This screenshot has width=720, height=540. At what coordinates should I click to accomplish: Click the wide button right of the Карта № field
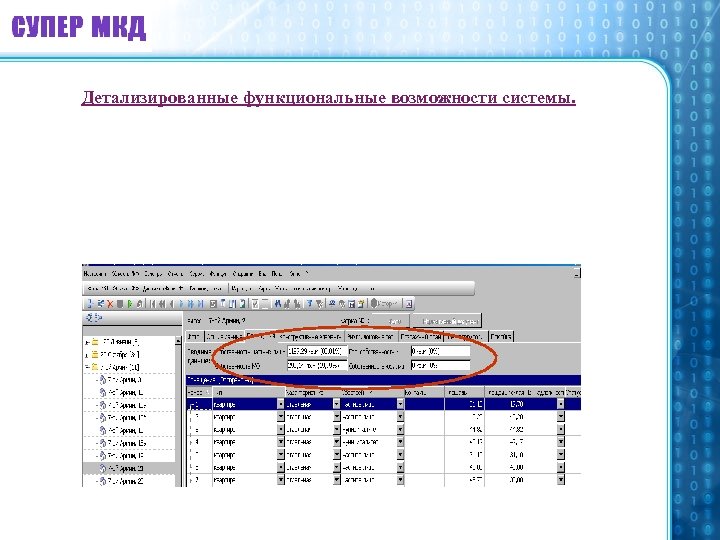[x=447, y=321]
